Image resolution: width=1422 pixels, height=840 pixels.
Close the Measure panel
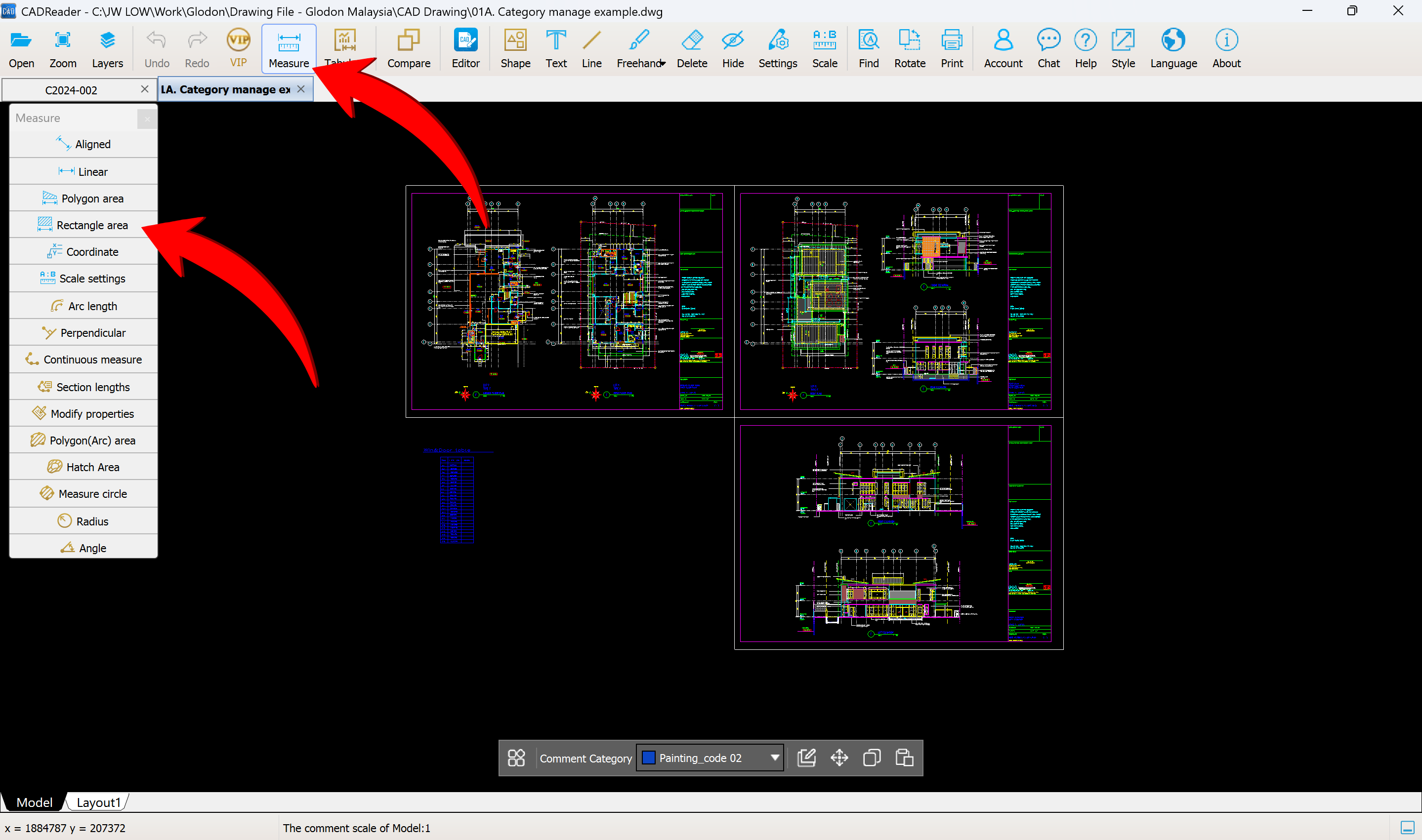pyautogui.click(x=147, y=119)
